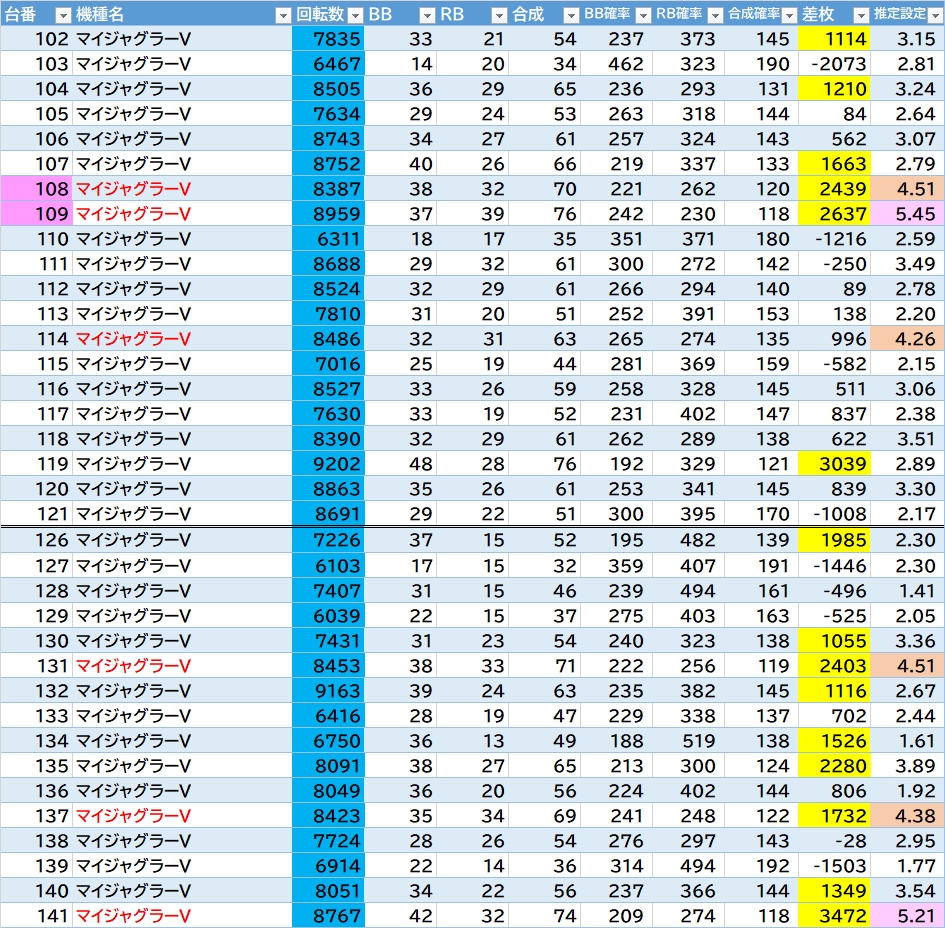
Task: Select 差枚 cell 1114 in row 102
Action: click(x=834, y=39)
